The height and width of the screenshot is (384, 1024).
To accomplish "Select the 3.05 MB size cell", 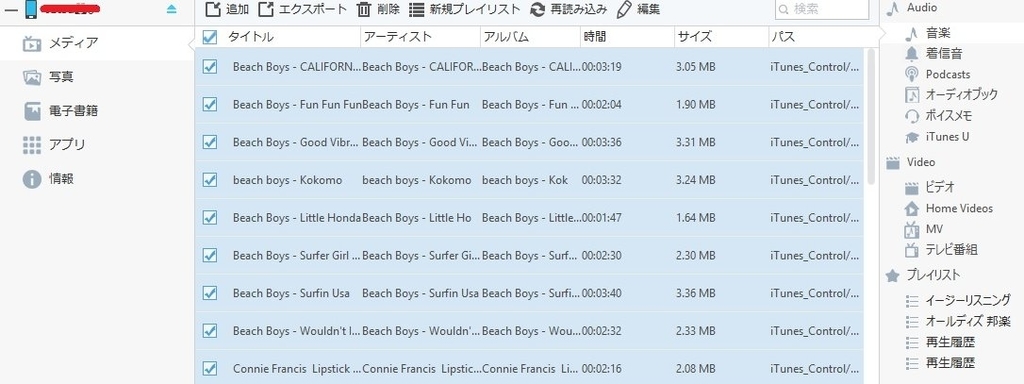I will [696, 67].
